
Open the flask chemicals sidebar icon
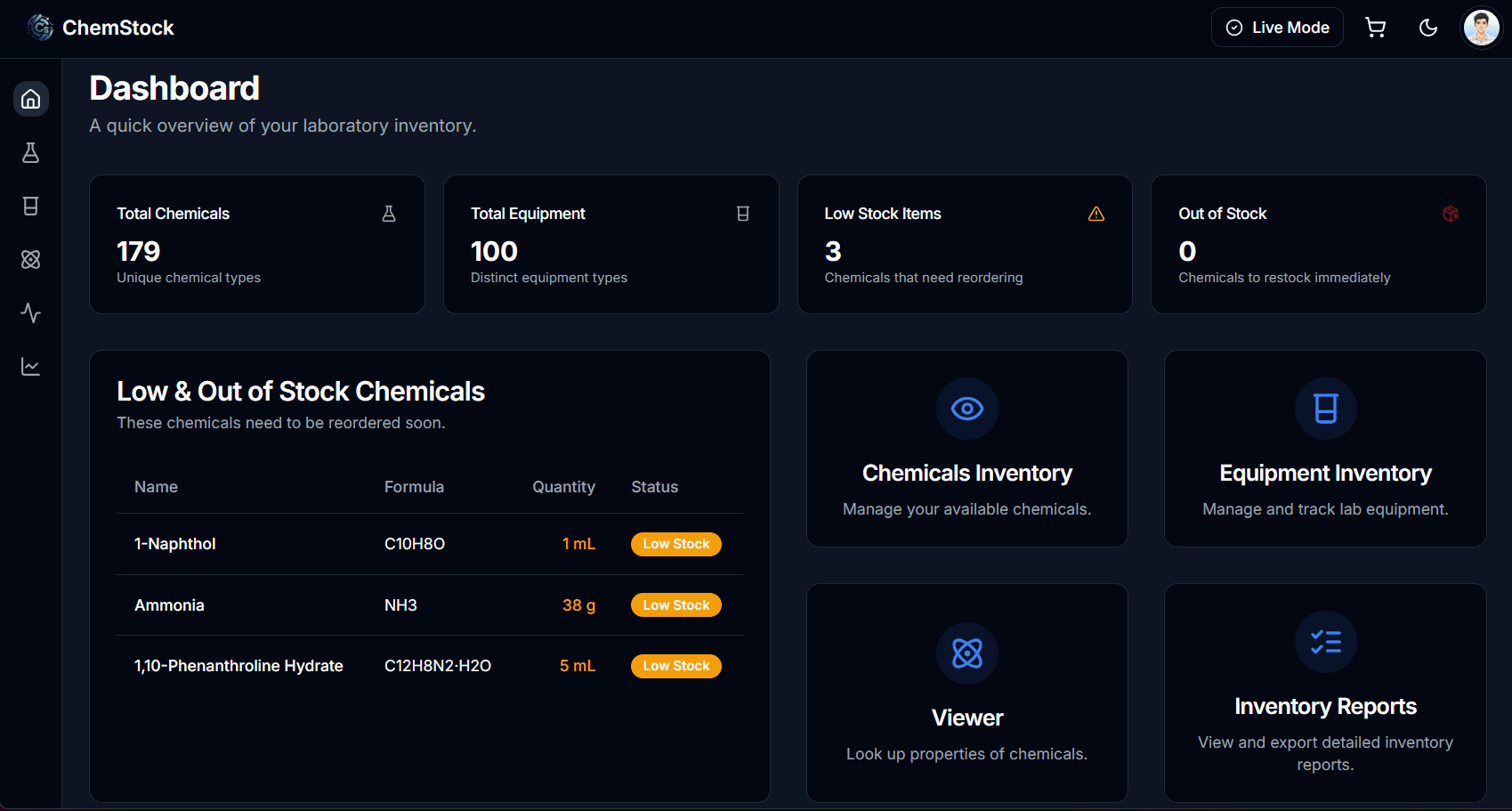(30, 153)
